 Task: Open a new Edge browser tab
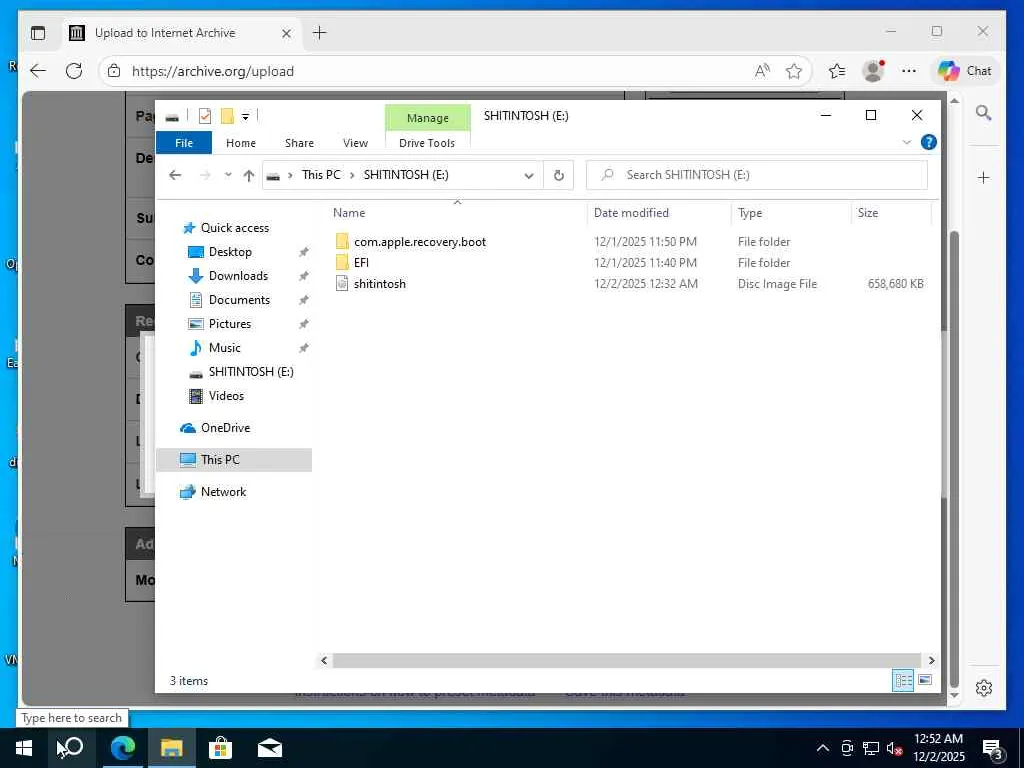(319, 33)
